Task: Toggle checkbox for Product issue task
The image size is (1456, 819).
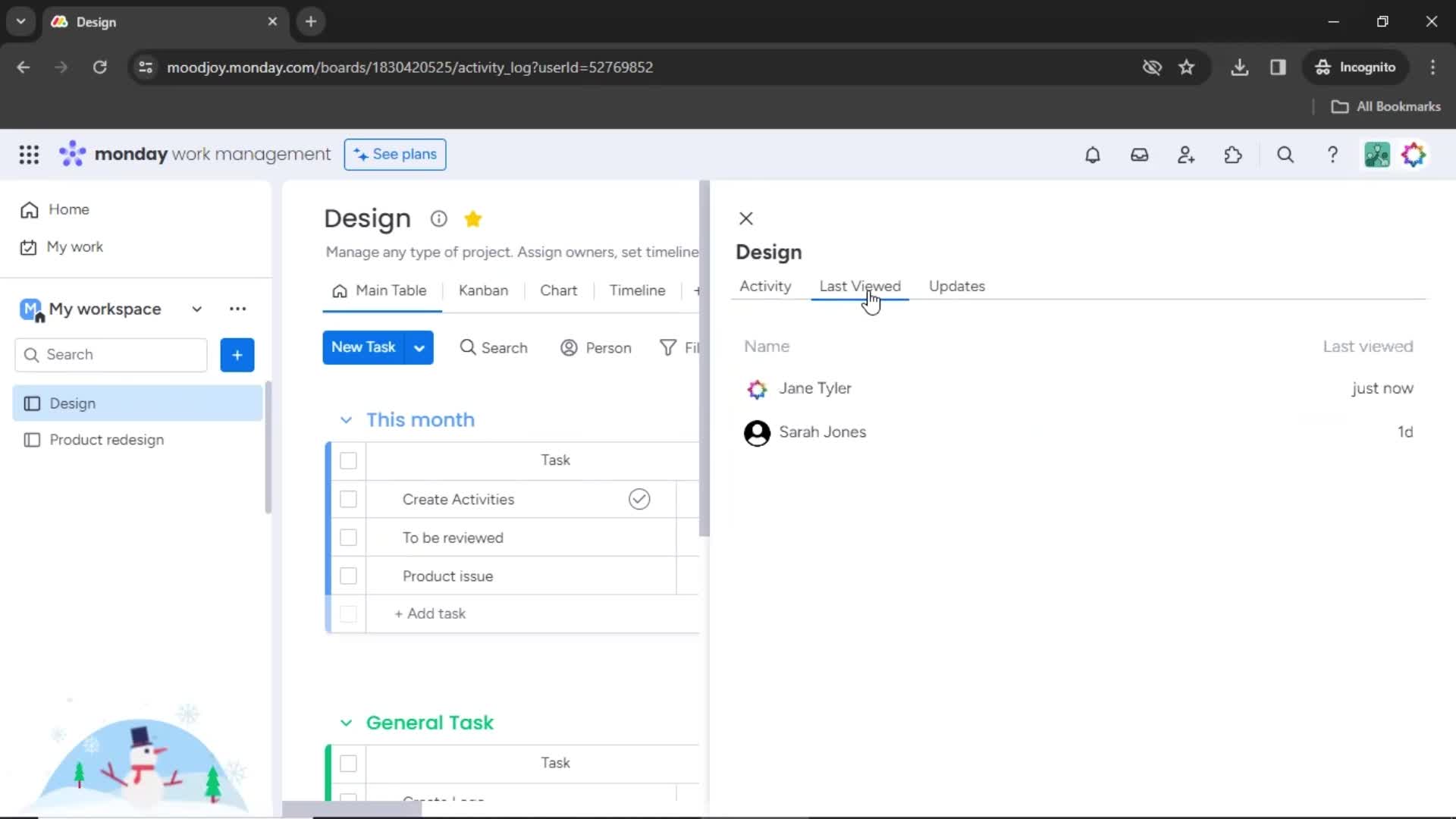Action: tap(349, 576)
